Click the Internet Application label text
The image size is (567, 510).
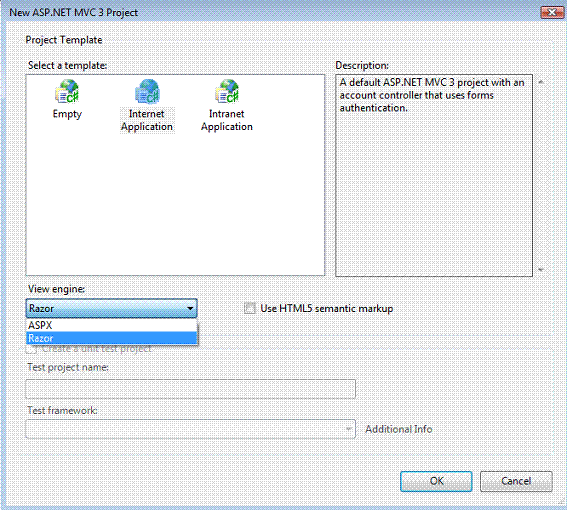[x=147, y=120]
